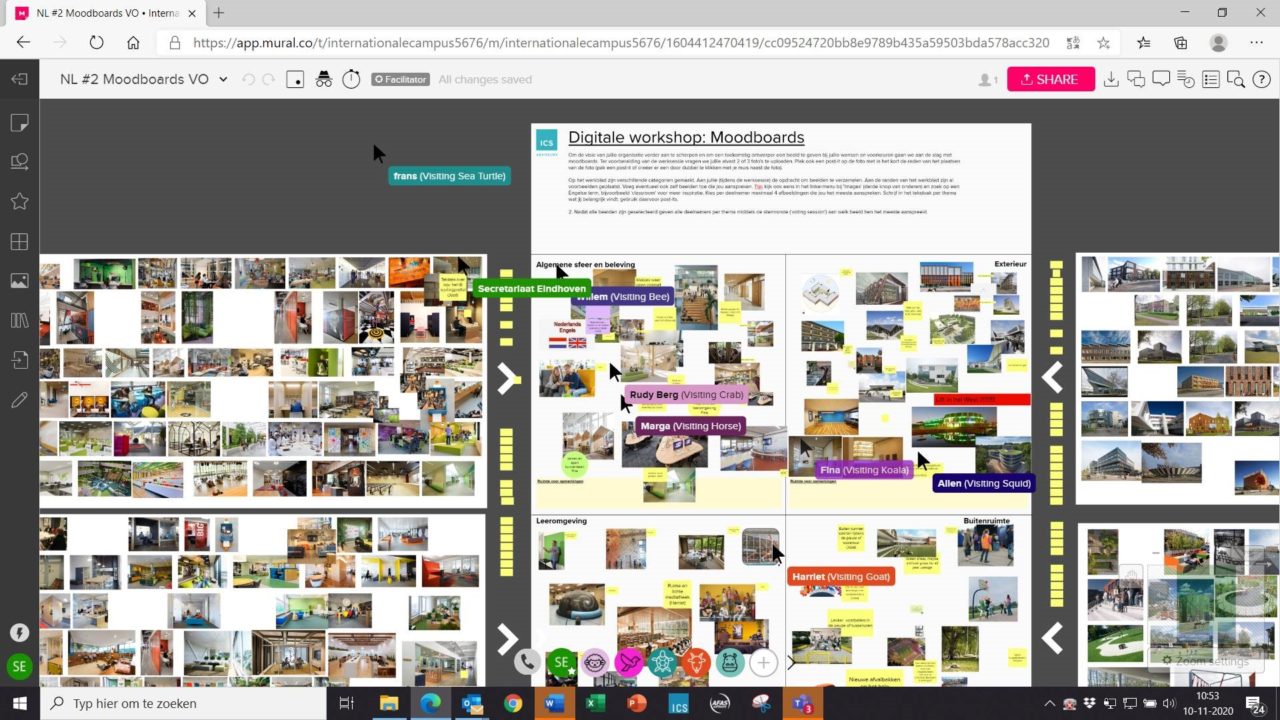Click the find in mural search icon
Viewport: 1280px width, 720px height.
(x=1236, y=80)
